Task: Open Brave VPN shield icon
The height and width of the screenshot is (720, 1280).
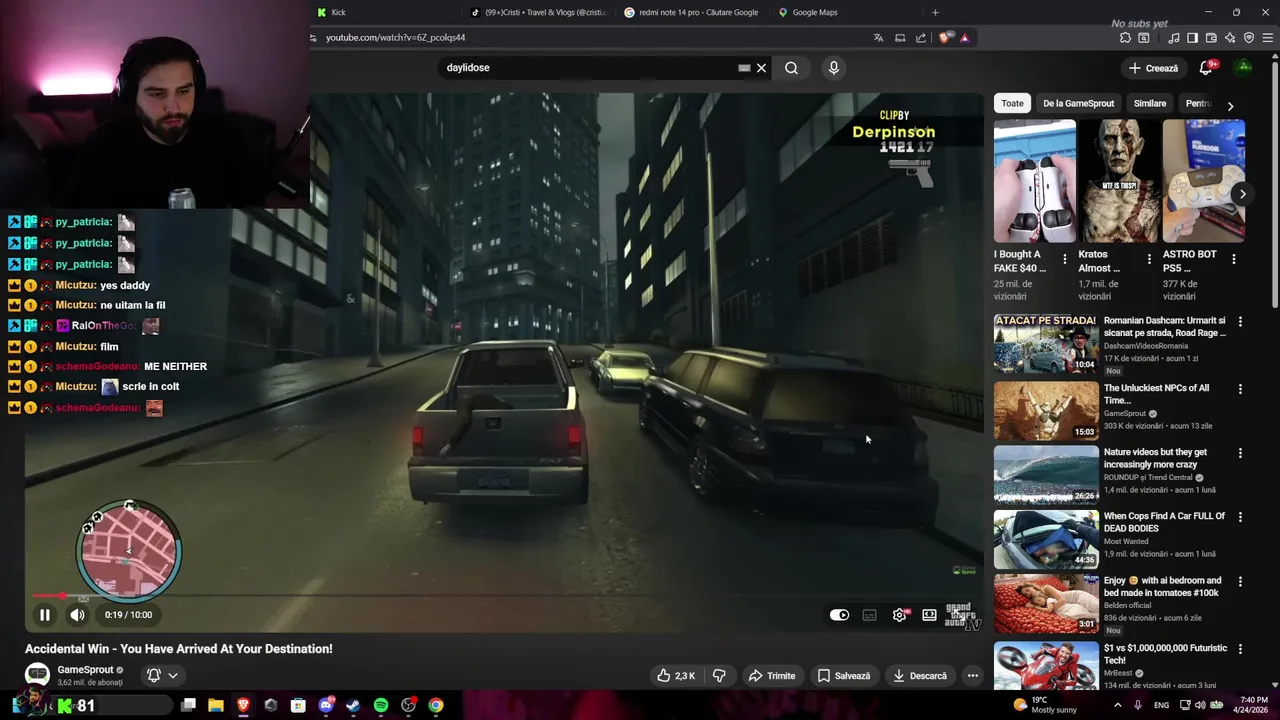Action: pos(1249,38)
